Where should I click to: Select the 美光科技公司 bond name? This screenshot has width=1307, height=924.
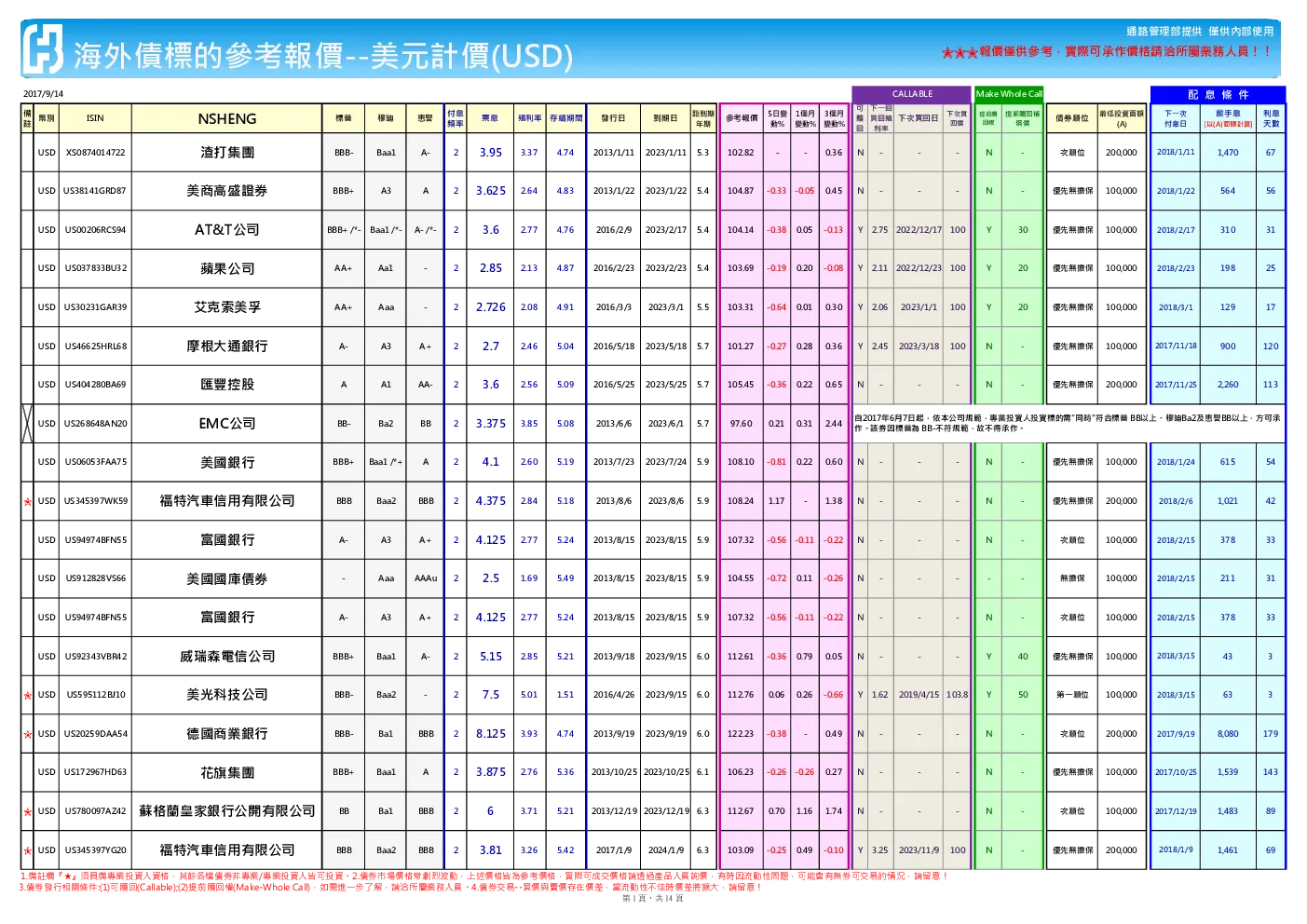coord(227,695)
